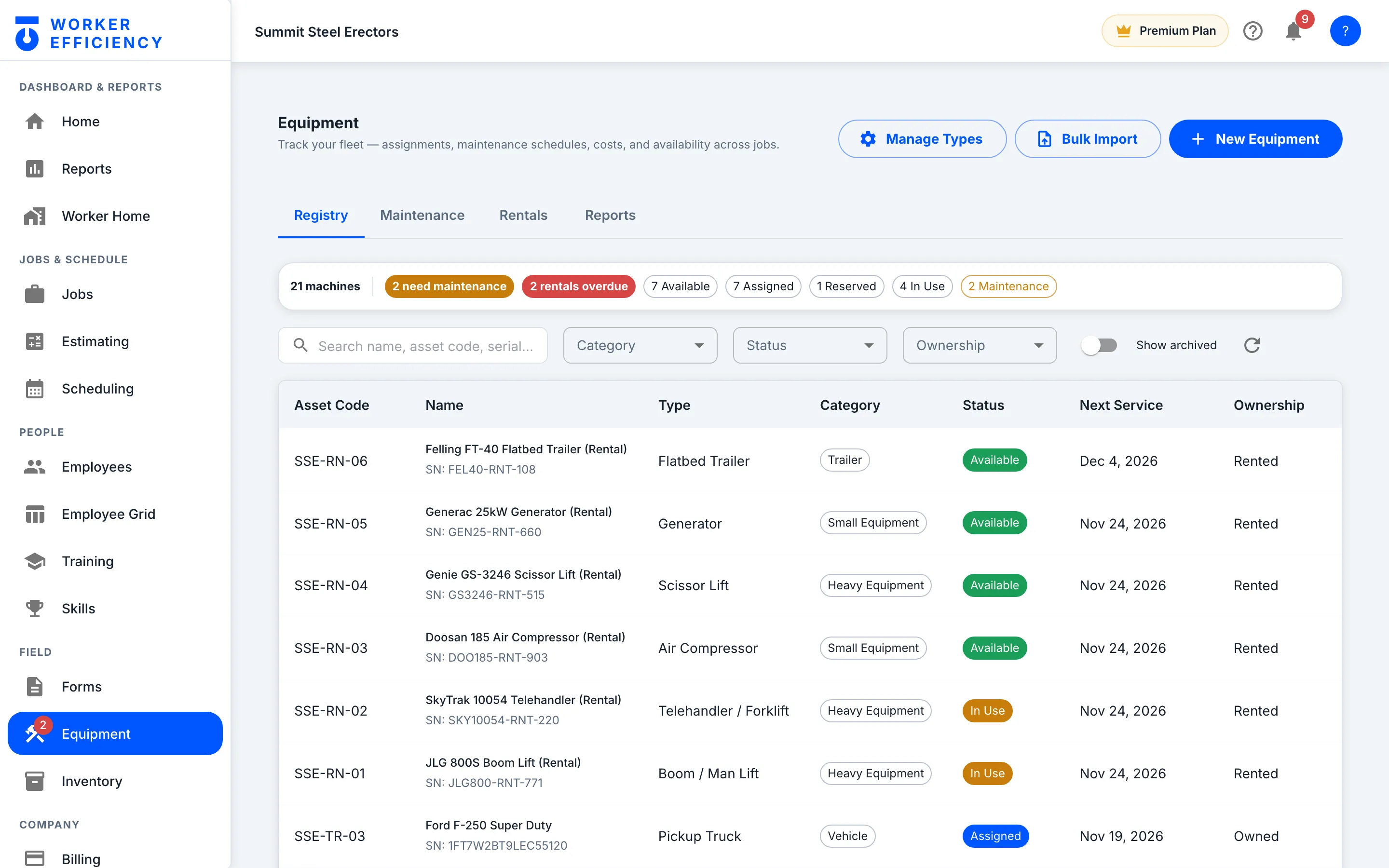The image size is (1389, 868).
Task: Filter by 2 Maintenance chip
Action: pos(1008,286)
